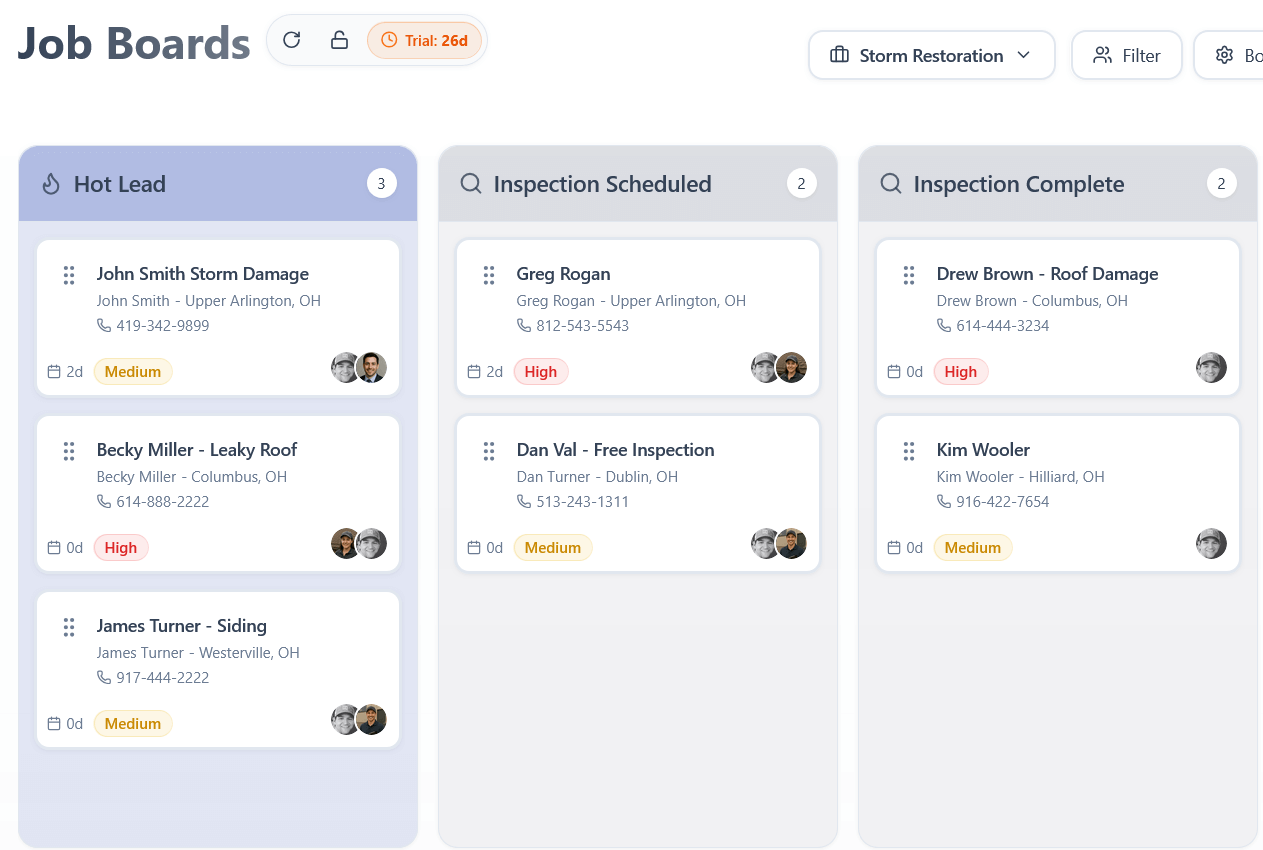Expand the Storm Restoration board dropdown

(931, 55)
